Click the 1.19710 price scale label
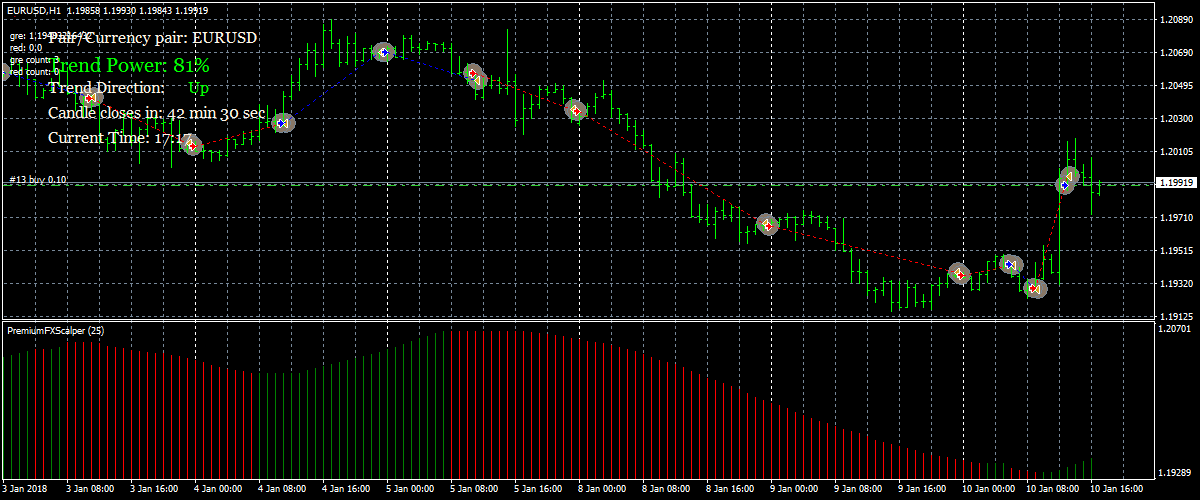Viewport: 1200px width, 500px height. [1175, 217]
